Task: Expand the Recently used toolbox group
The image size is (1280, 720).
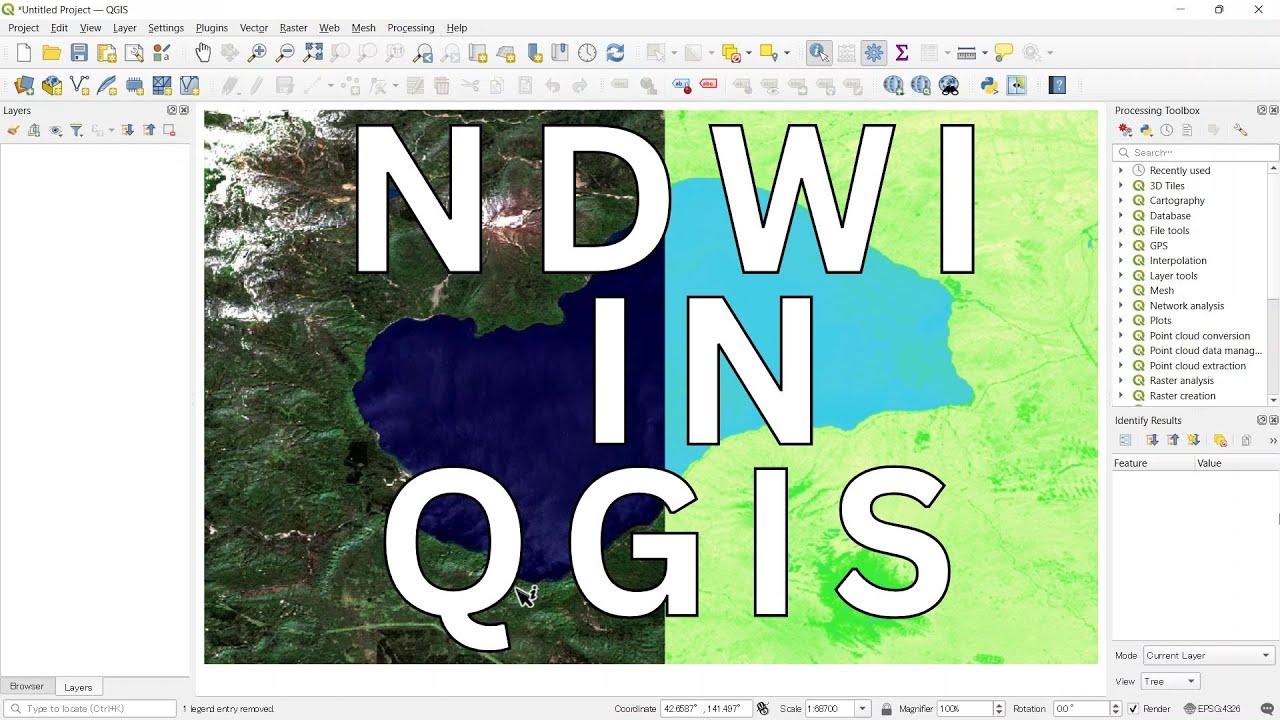Action: click(x=1121, y=171)
